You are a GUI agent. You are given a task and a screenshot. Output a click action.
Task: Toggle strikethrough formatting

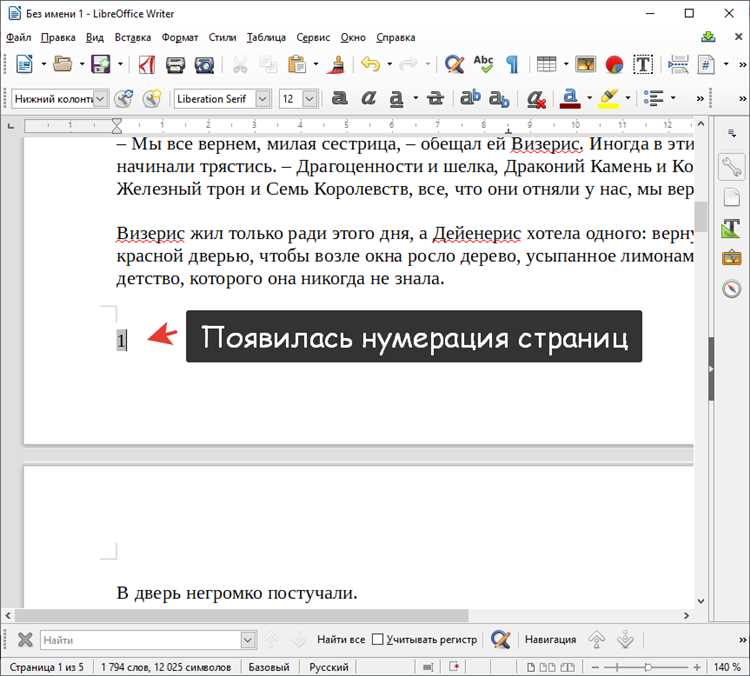pos(435,98)
